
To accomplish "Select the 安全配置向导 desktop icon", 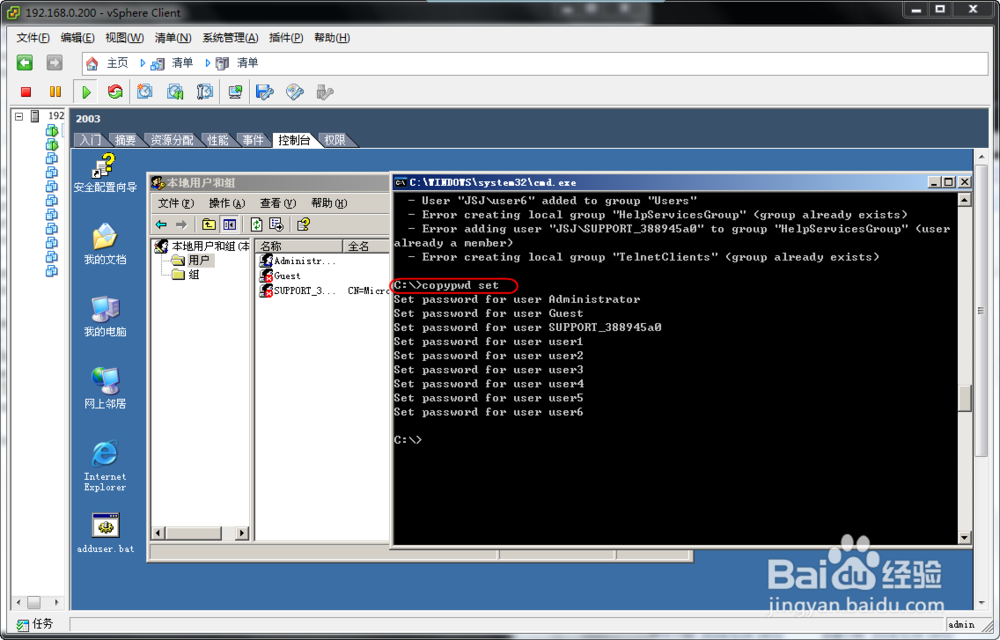I will 105,173.
